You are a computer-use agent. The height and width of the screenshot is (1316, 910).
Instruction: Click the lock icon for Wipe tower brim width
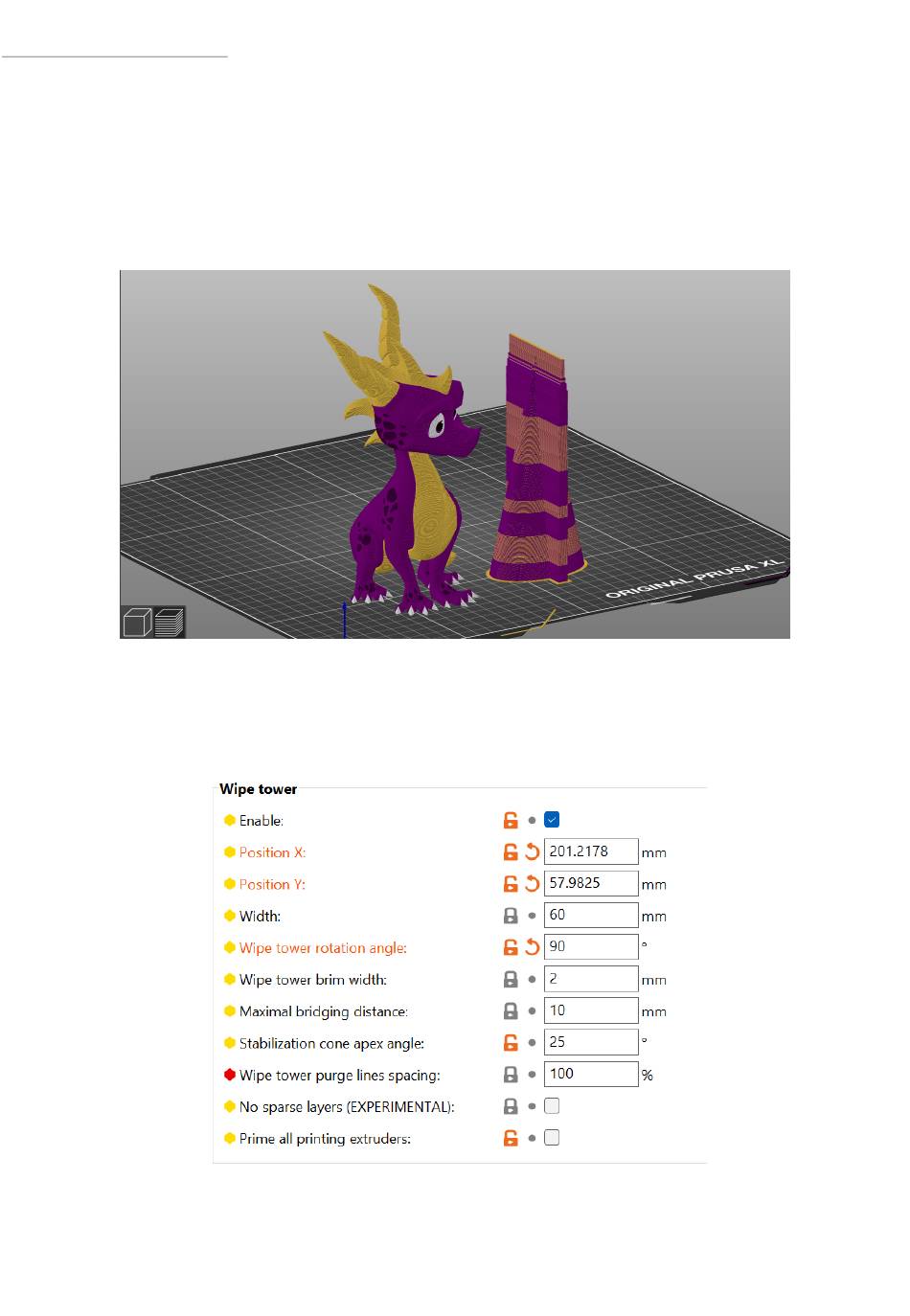tap(511, 979)
